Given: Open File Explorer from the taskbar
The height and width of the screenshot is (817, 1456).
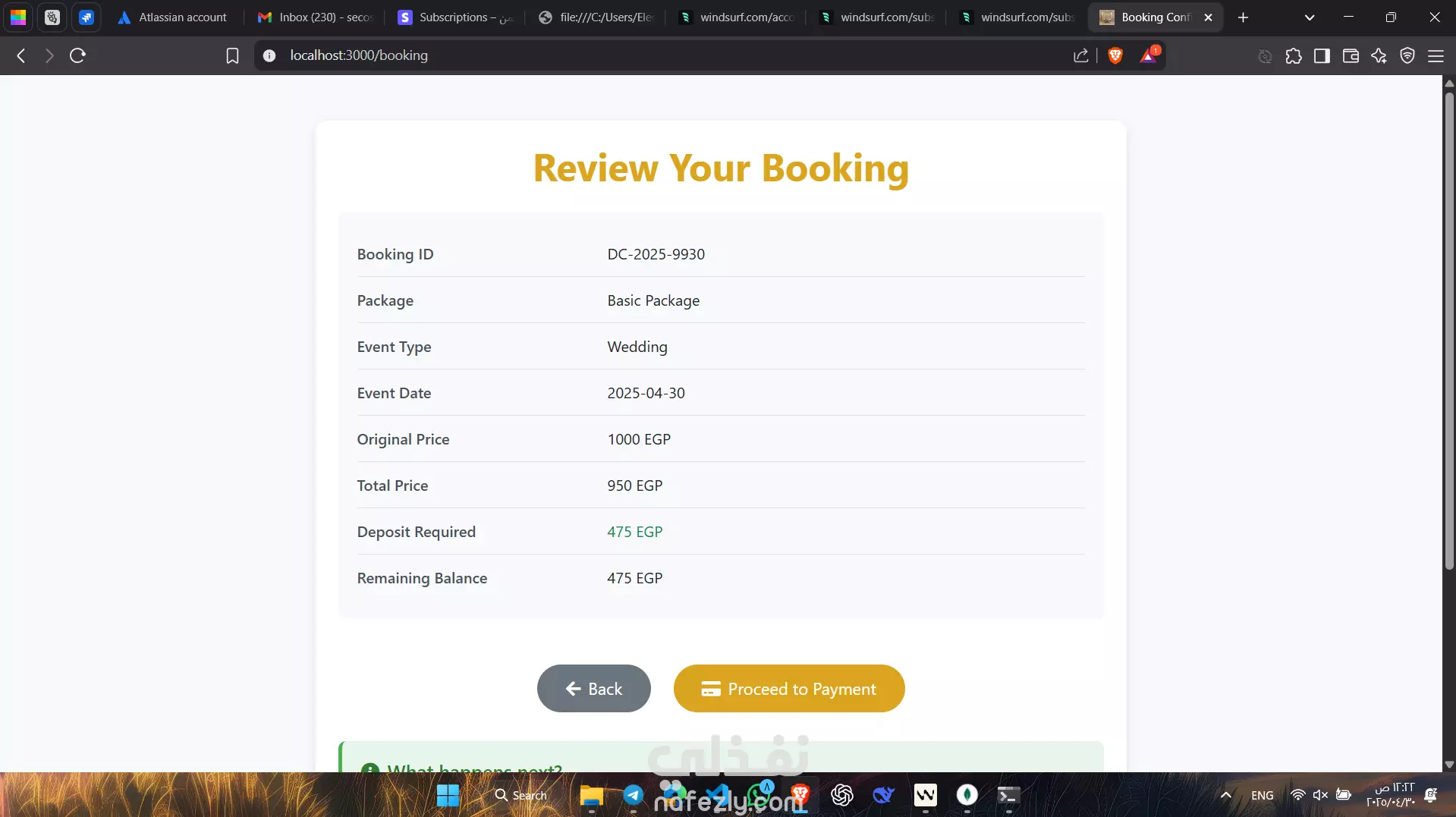Looking at the screenshot, I should click(x=591, y=795).
